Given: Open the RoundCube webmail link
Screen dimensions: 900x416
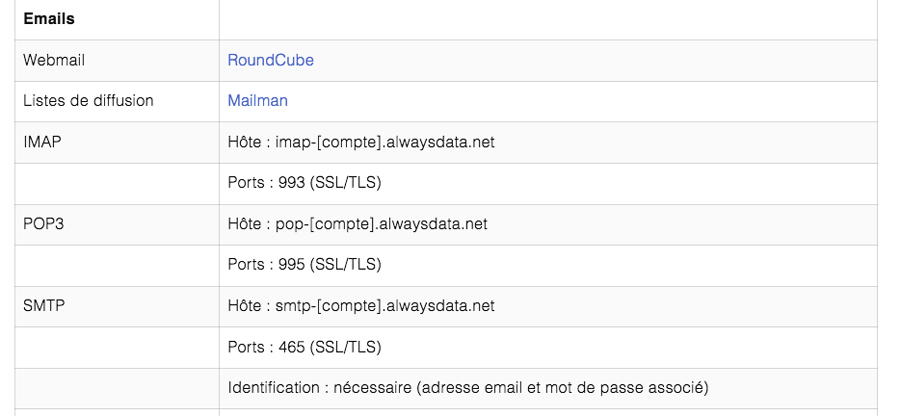Looking at the screenshot, I should tap(270, 60).
